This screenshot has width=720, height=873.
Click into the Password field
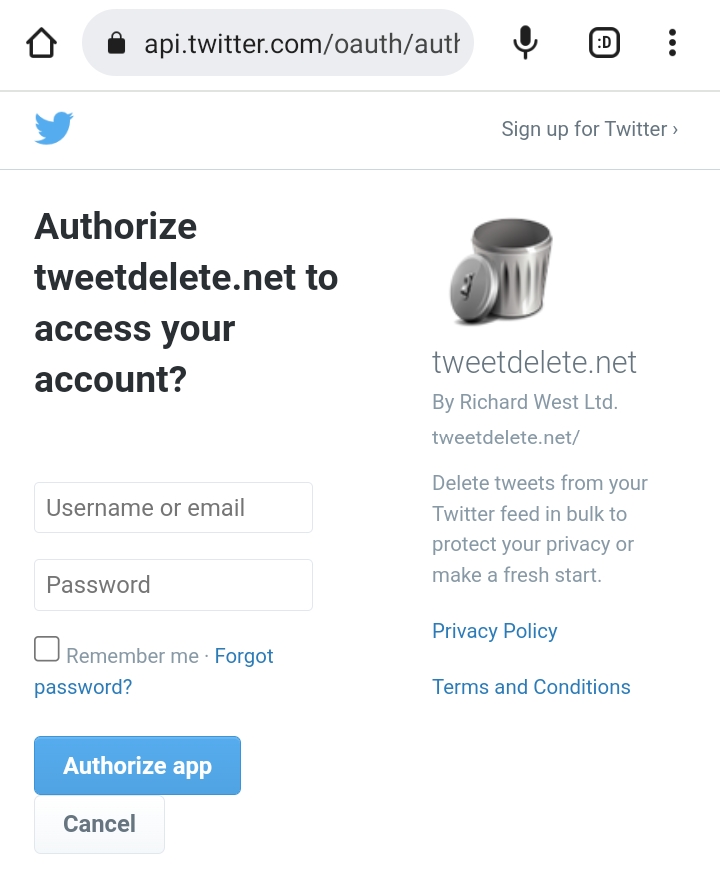[x=173, y=585]
